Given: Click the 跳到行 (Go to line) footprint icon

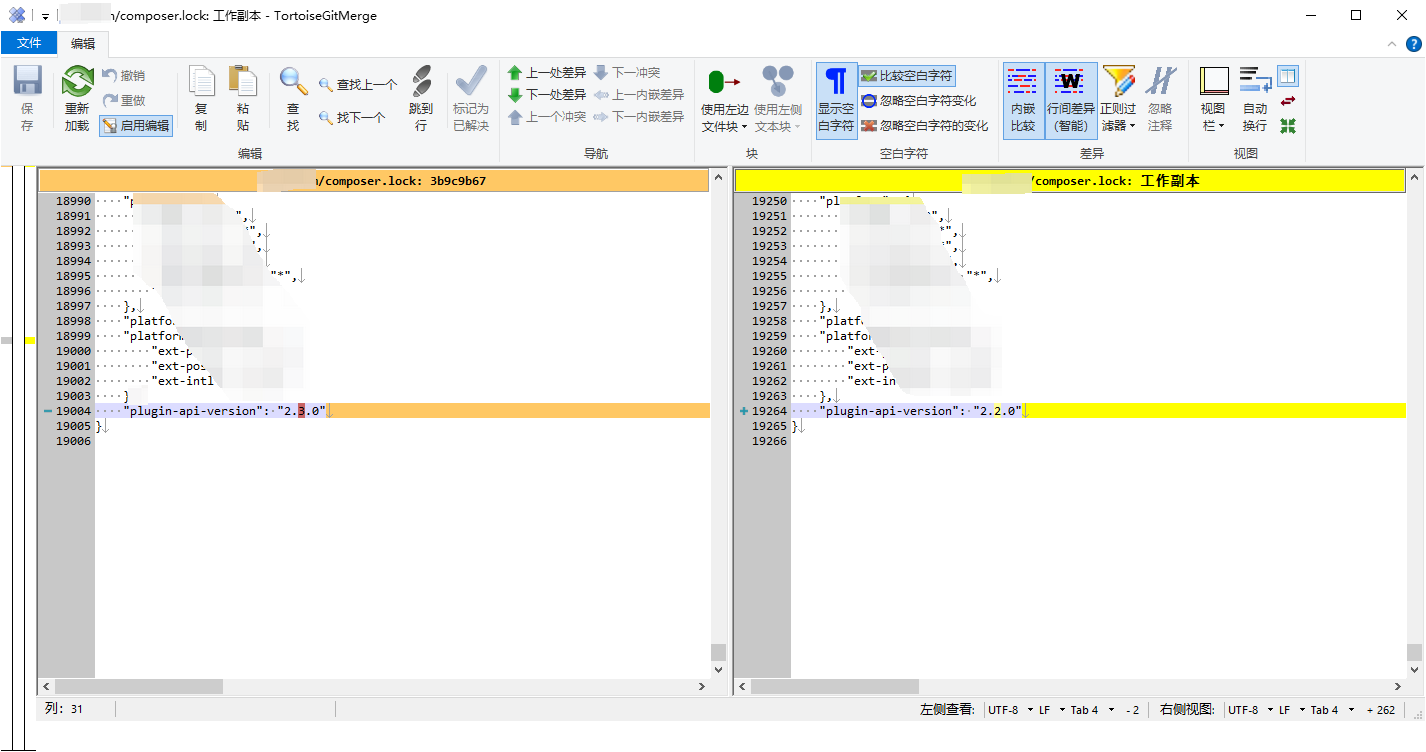Looking at the screenshot, I should (x=421, y=82).
